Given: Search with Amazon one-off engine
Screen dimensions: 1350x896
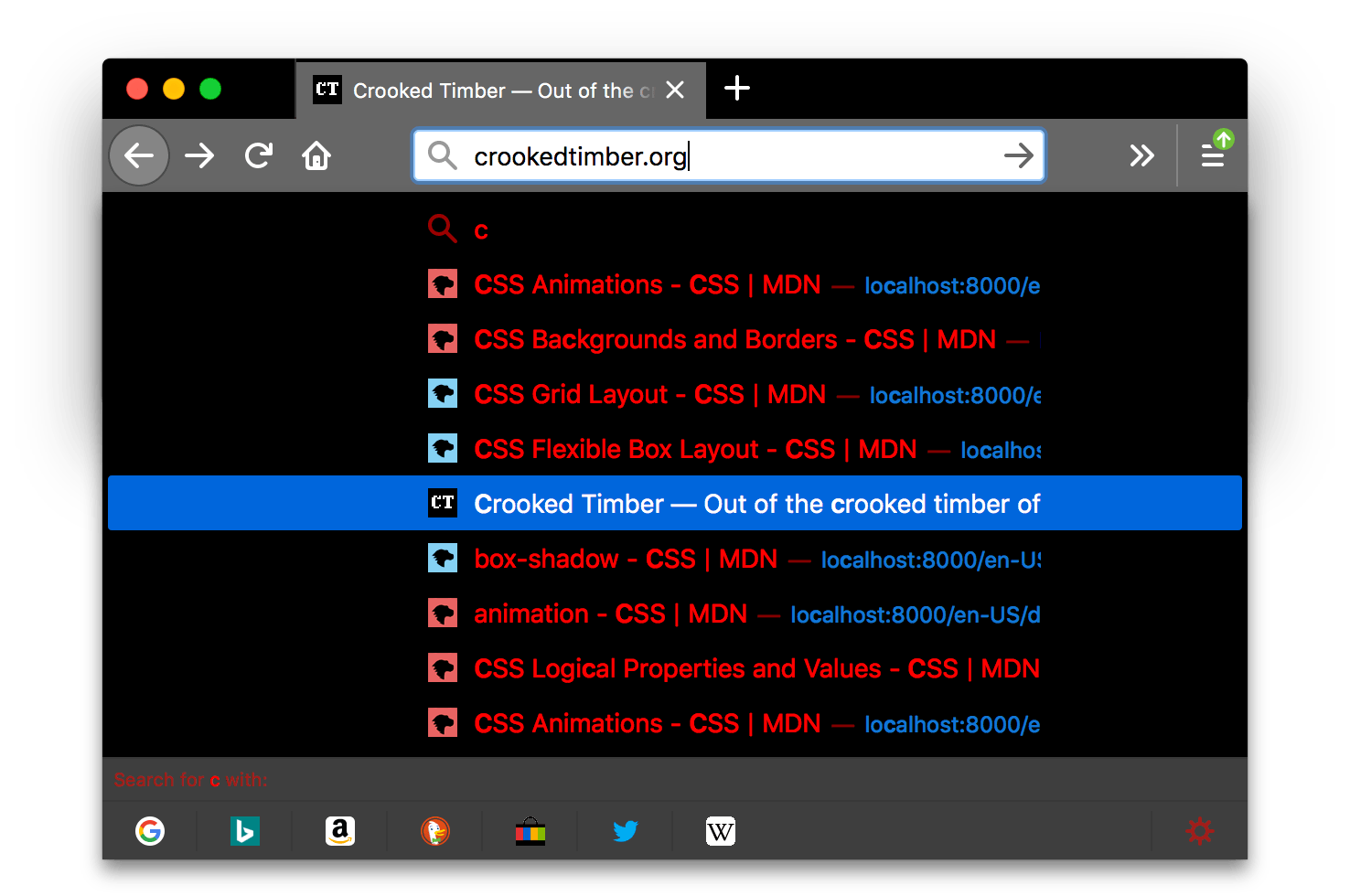Looking at the screenshot, I should (x=340, y=831).
